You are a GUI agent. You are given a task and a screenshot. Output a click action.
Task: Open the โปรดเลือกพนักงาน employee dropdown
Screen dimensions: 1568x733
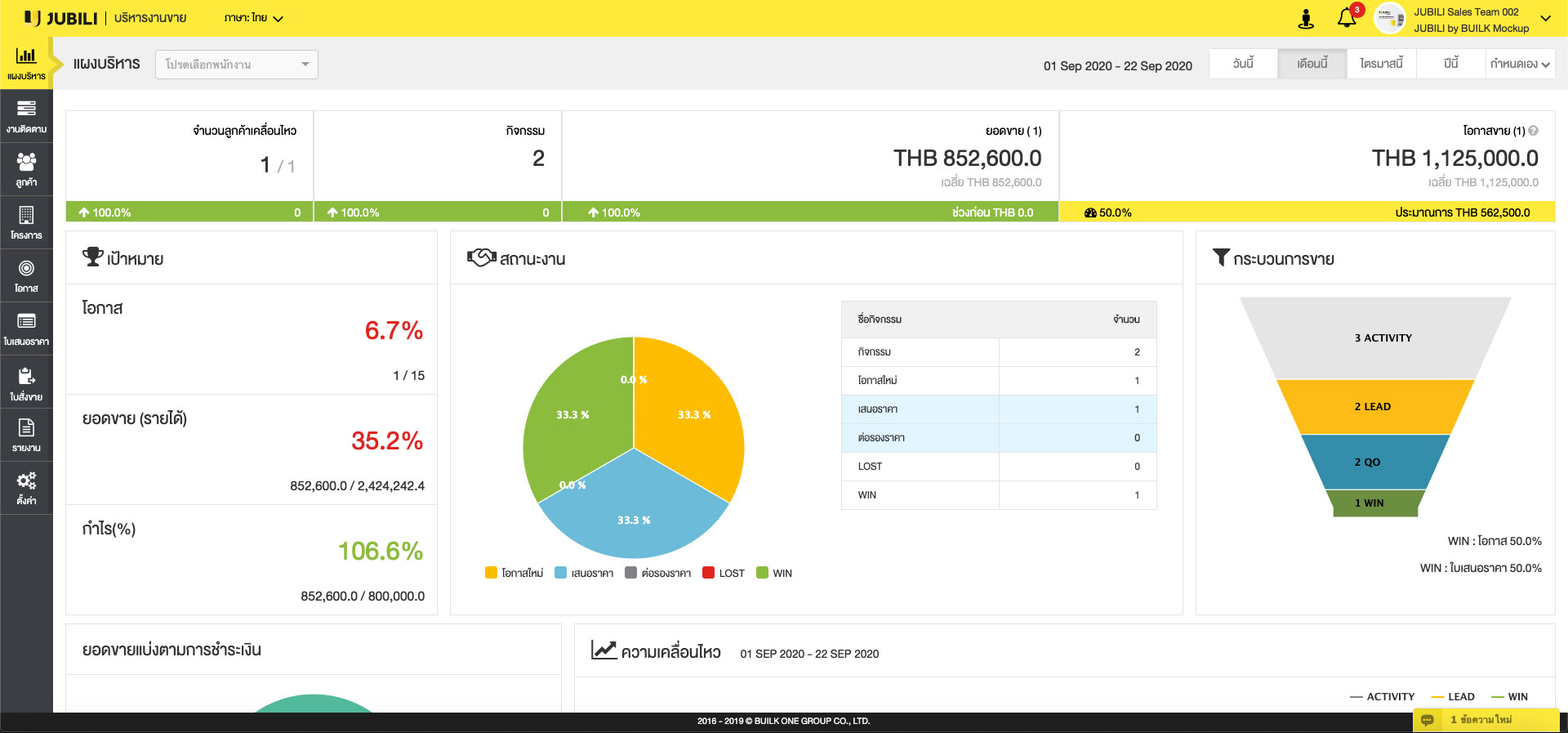point(237,65)
